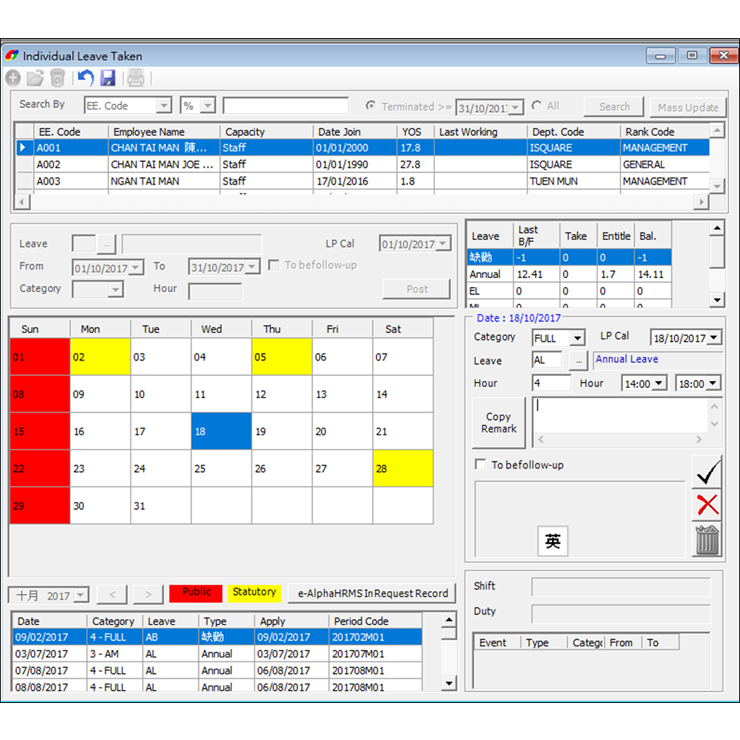
Task: Go to previous month with < button
Action: [112, 595]
